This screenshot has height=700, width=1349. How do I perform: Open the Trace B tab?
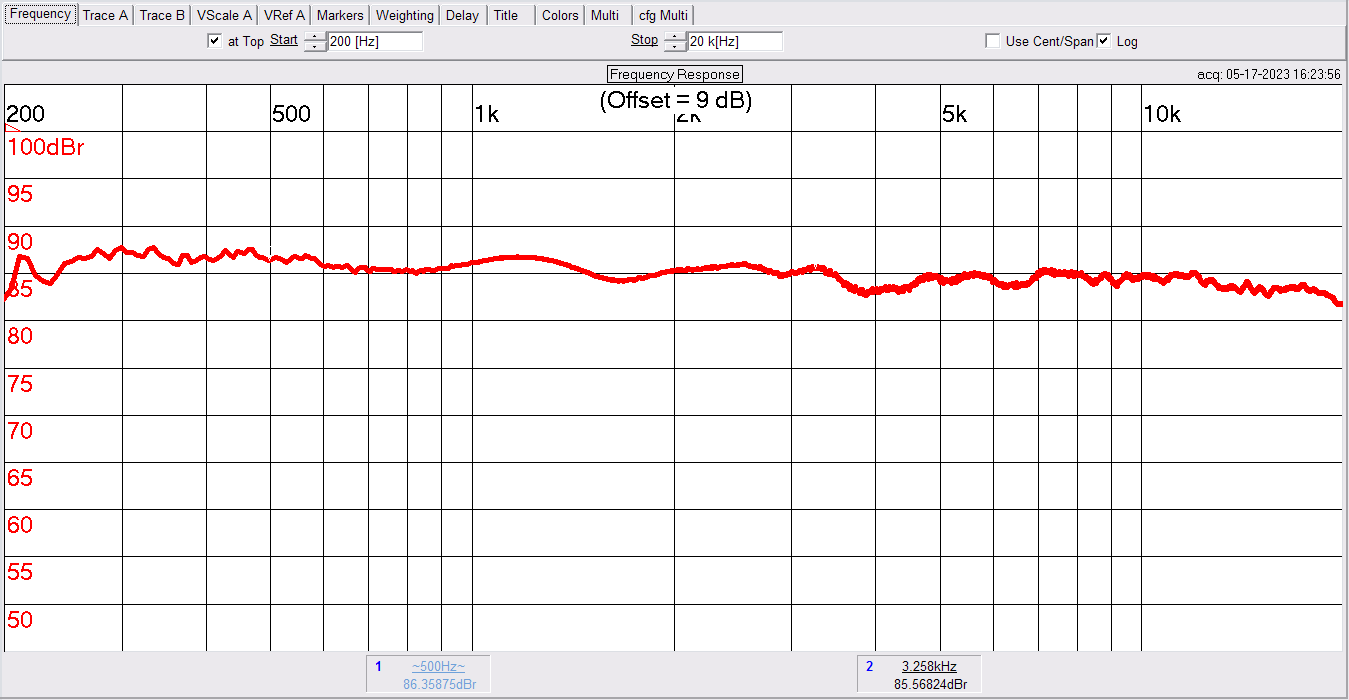[162, 15]
